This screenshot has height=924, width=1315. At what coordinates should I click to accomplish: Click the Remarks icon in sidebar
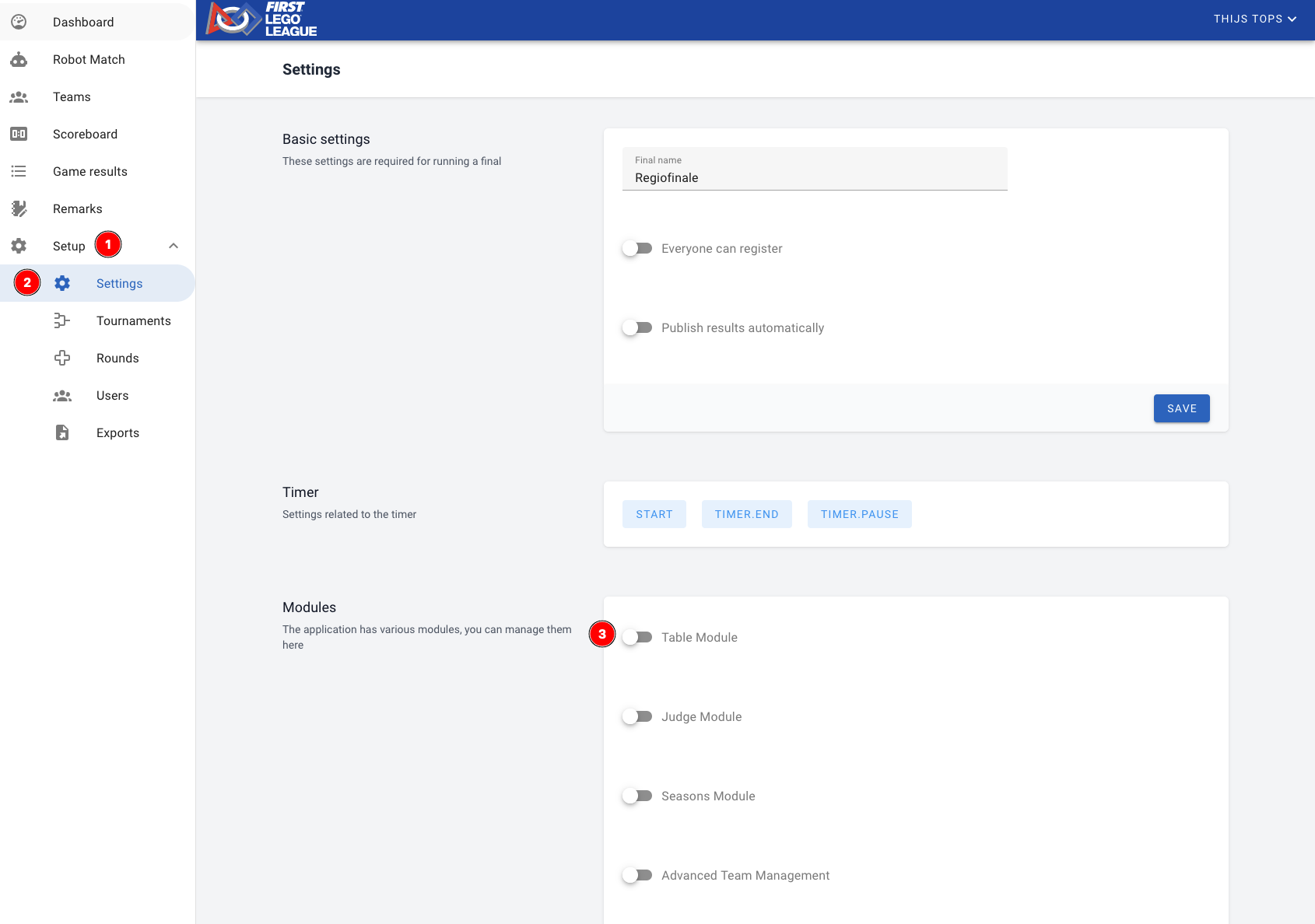click(x=19, y=209)
